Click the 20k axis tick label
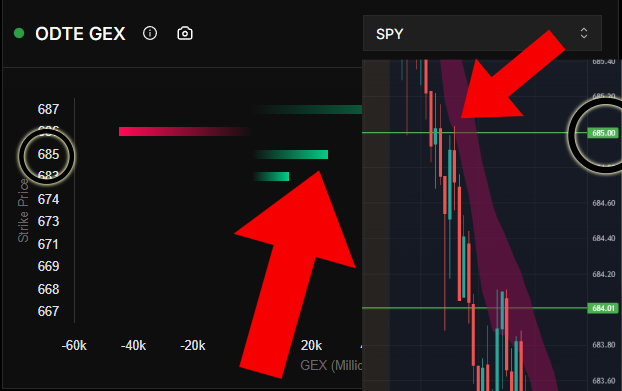The width and height of the screenshot is (622, 391). 311,345
